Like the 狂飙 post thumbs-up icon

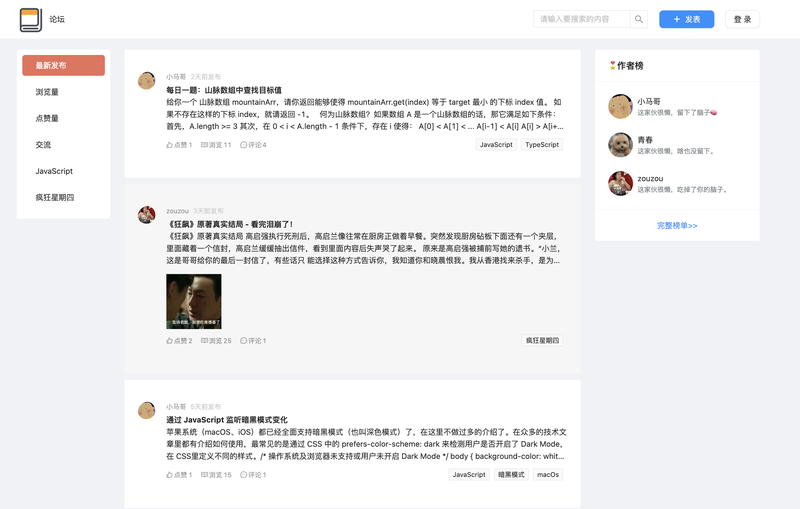click(x=169, y=341)
